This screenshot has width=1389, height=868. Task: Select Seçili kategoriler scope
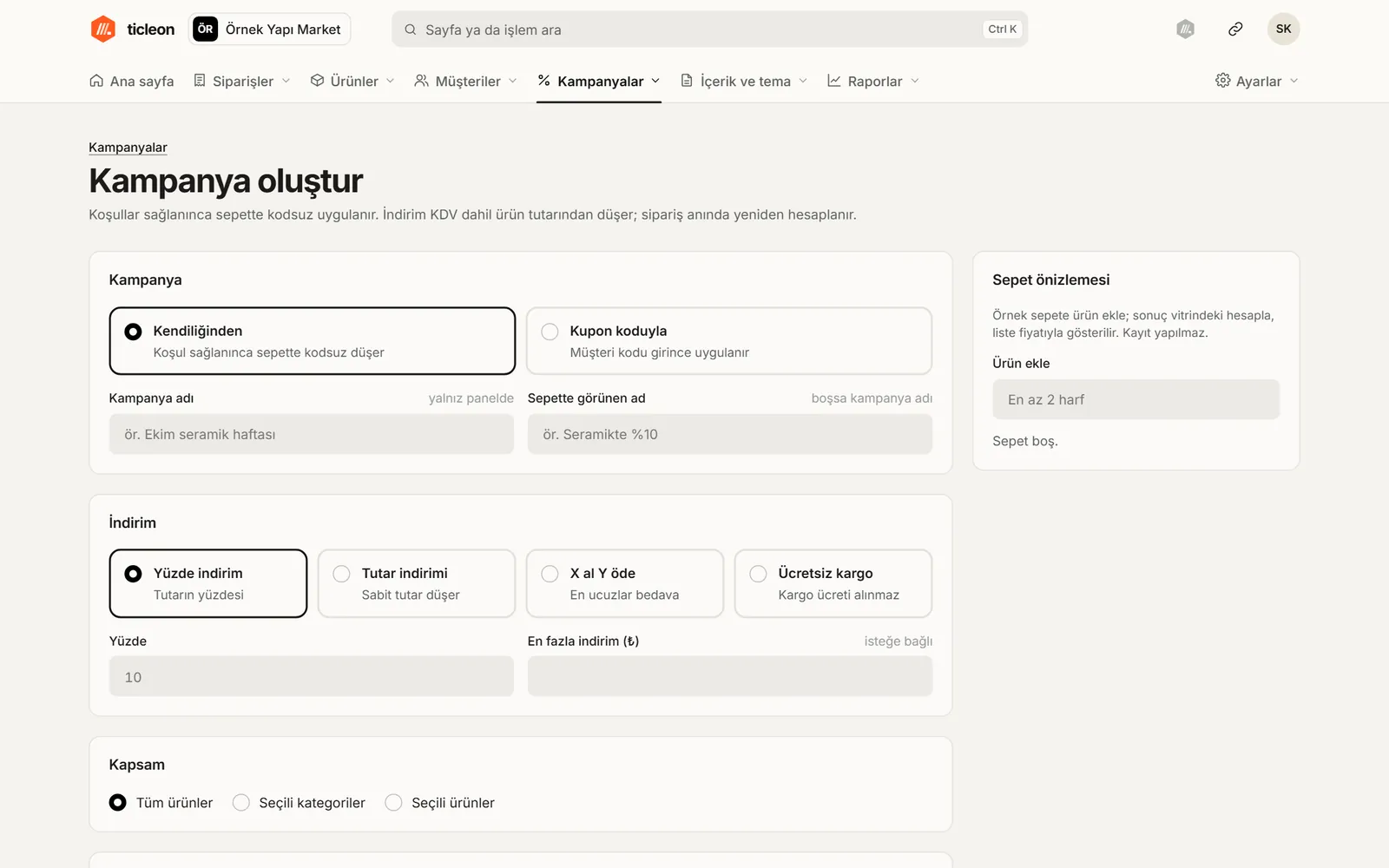click(x=300, y=803)
